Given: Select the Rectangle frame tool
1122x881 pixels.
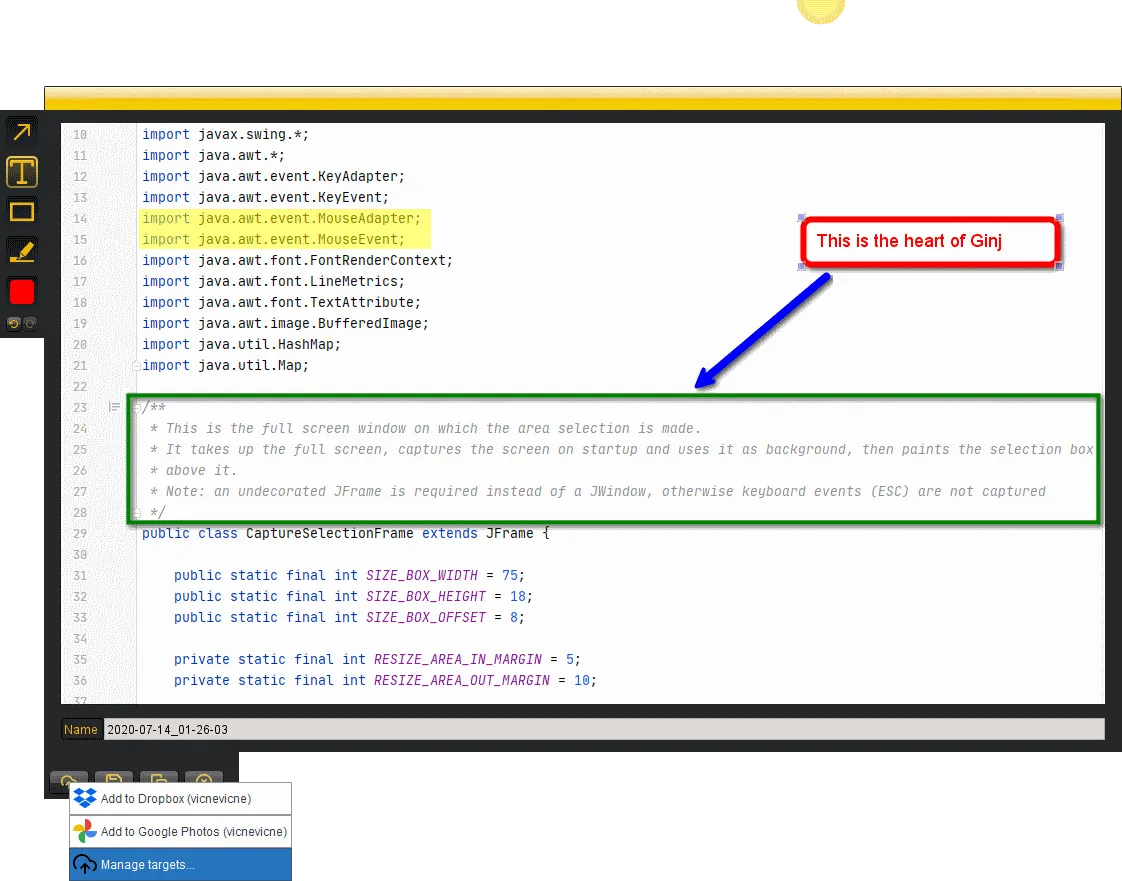Looking at the screenshot, I should (x=22, y=212).
